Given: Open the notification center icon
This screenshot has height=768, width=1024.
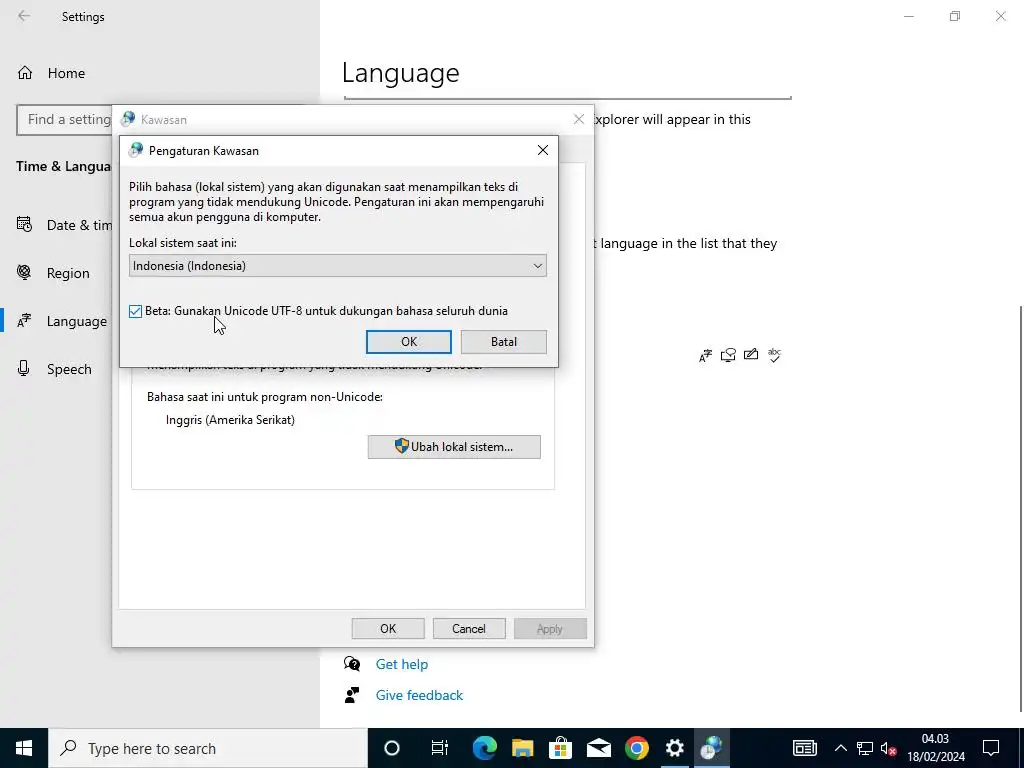Looking at the screenshot, I should pyautogui.click(x=991, y=748).
